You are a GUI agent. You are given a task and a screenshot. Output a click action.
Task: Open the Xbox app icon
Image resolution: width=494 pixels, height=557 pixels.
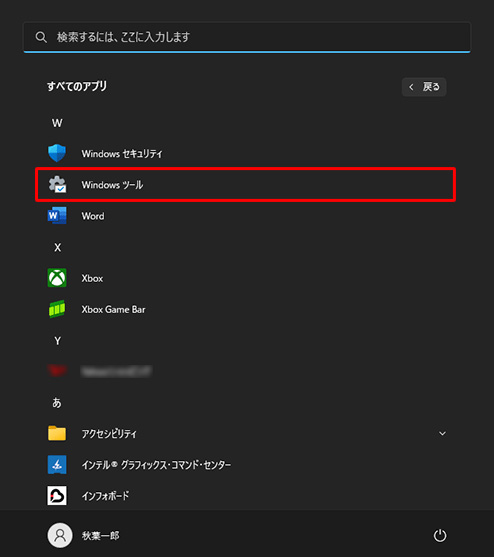(57, 278)
